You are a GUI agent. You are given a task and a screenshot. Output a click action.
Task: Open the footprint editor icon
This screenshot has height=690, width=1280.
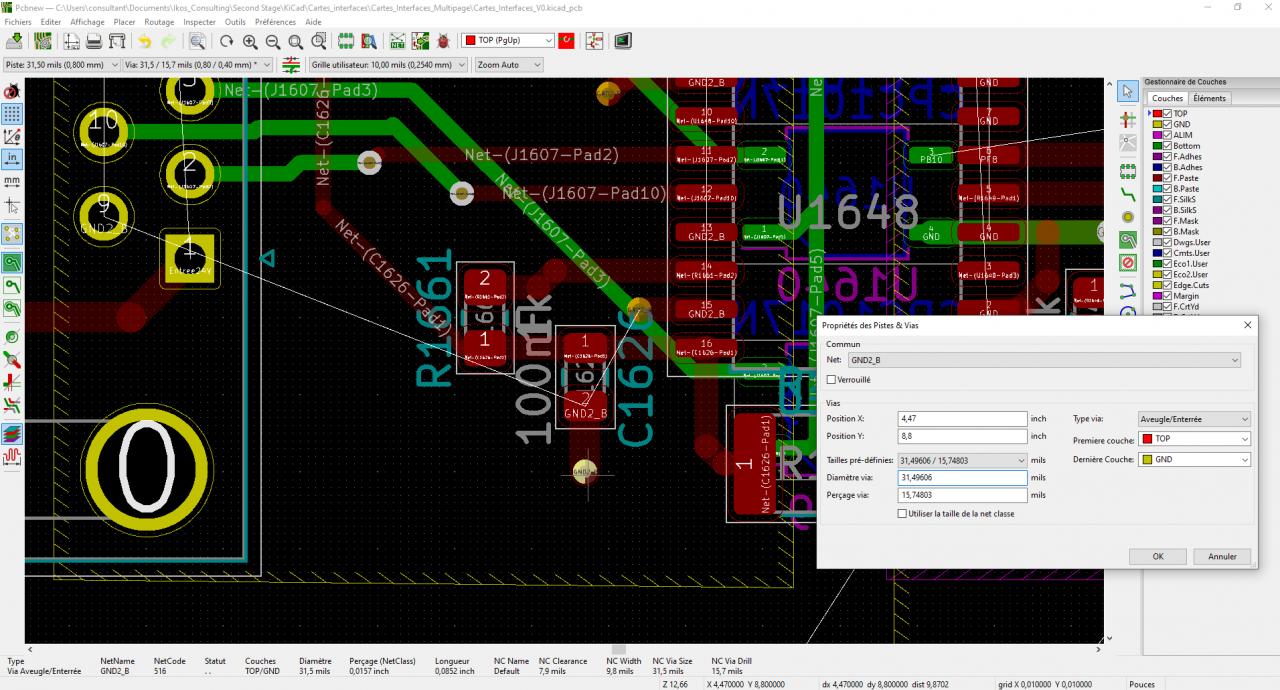tap(346, 41)
